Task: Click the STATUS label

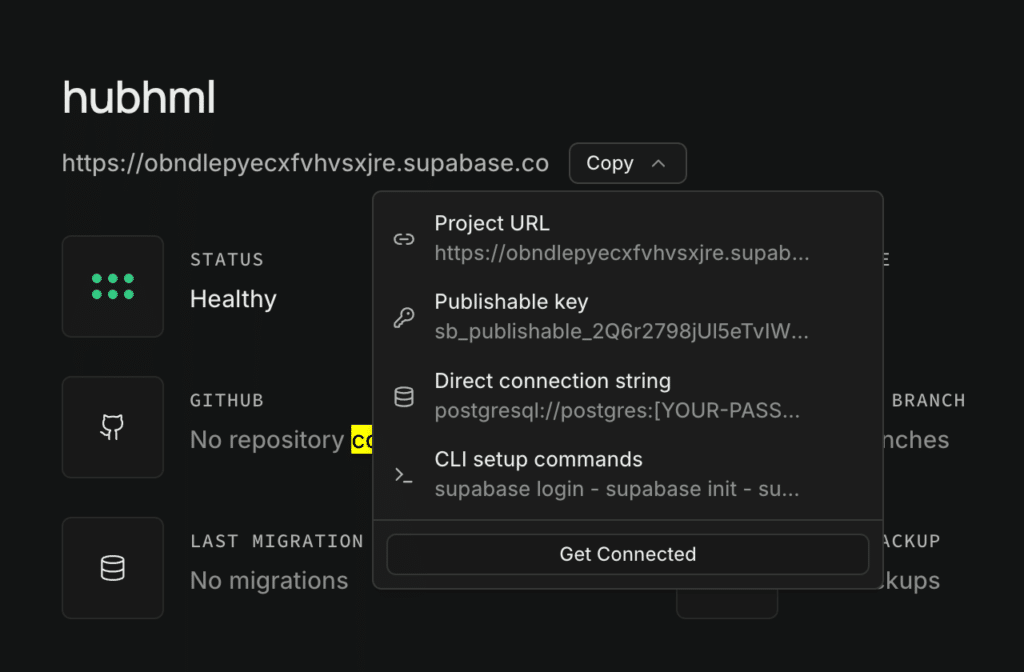Action: pyautogui.click(x=227, y=259)
